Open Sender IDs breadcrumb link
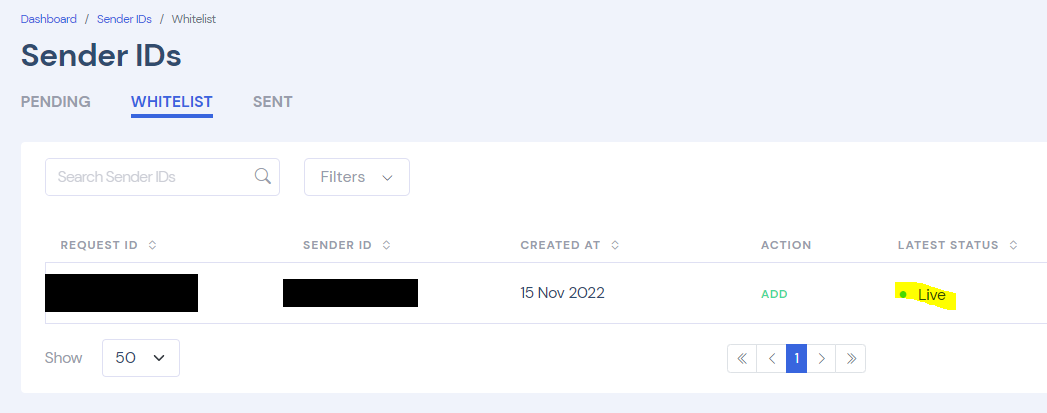This screenshot has height=413, width=1047. coord(124,19)
